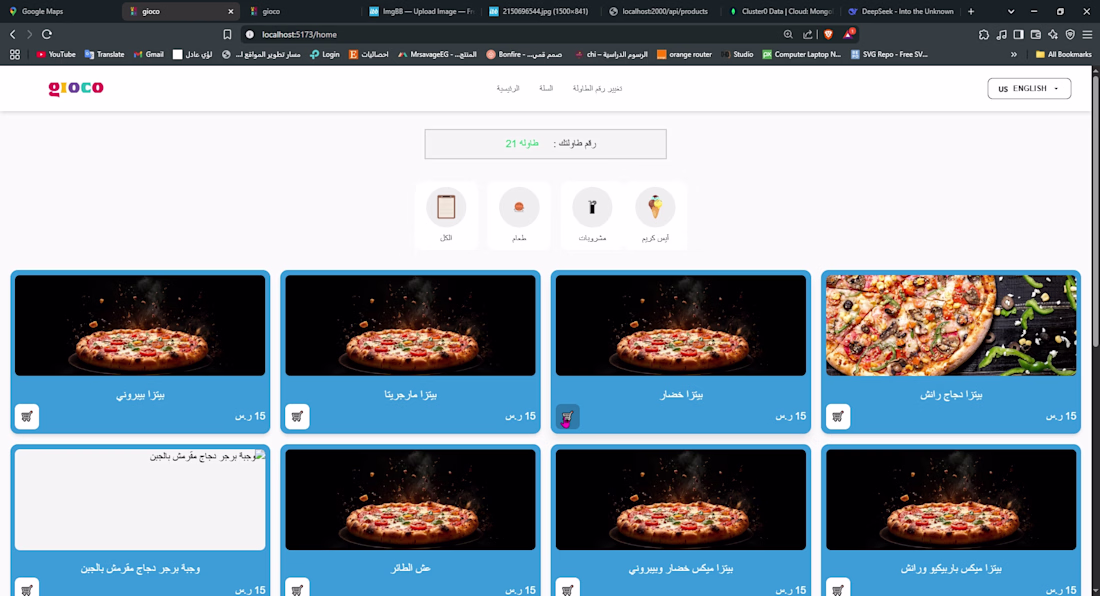Add بيتزا بيبروني to the cart
Viewport: 1100px width, 596px height.
27,416
